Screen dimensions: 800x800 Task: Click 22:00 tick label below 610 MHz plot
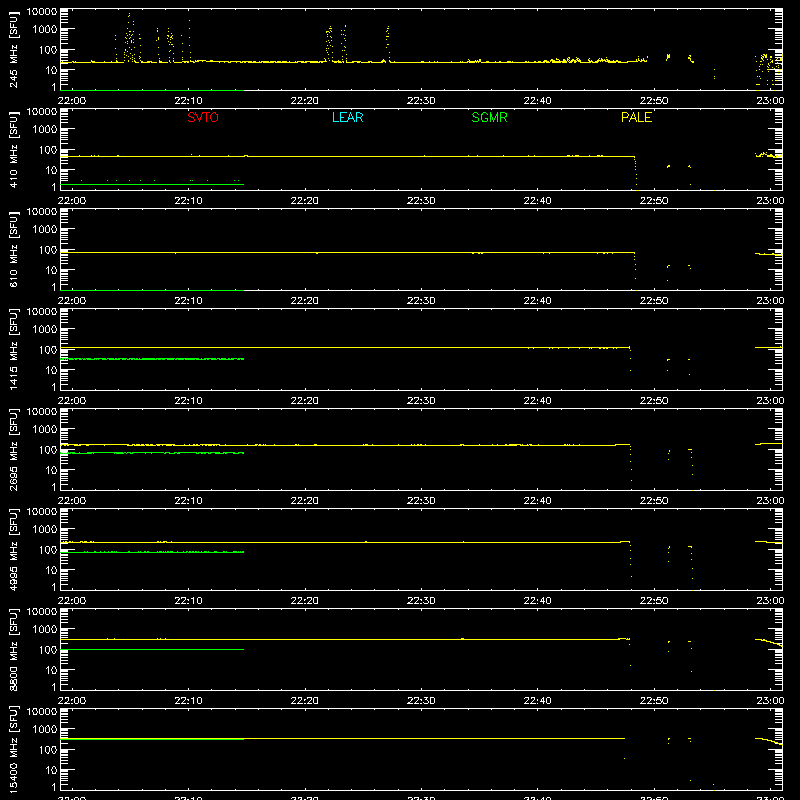click(x=72, y=301)
